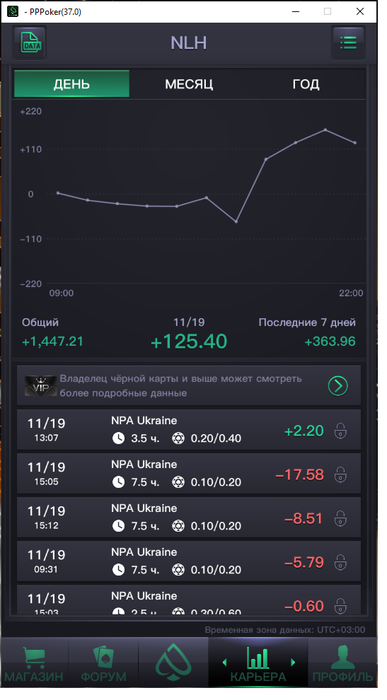The width and height of the screenshot is (387, 700).
Task: Select the День tab
Action: [x=72, y=84]
